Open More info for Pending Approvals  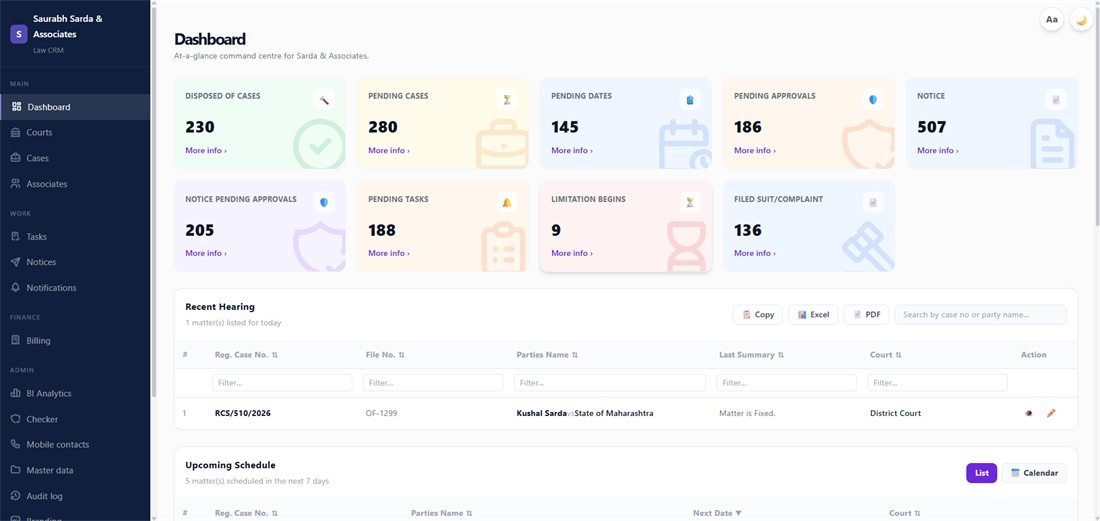click(x=755, y=151)
